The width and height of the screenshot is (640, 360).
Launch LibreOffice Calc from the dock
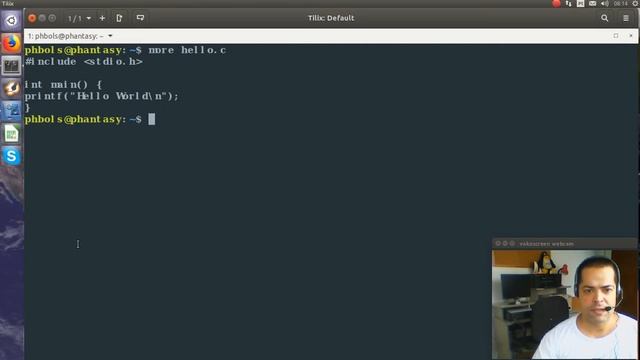(11, 133)
